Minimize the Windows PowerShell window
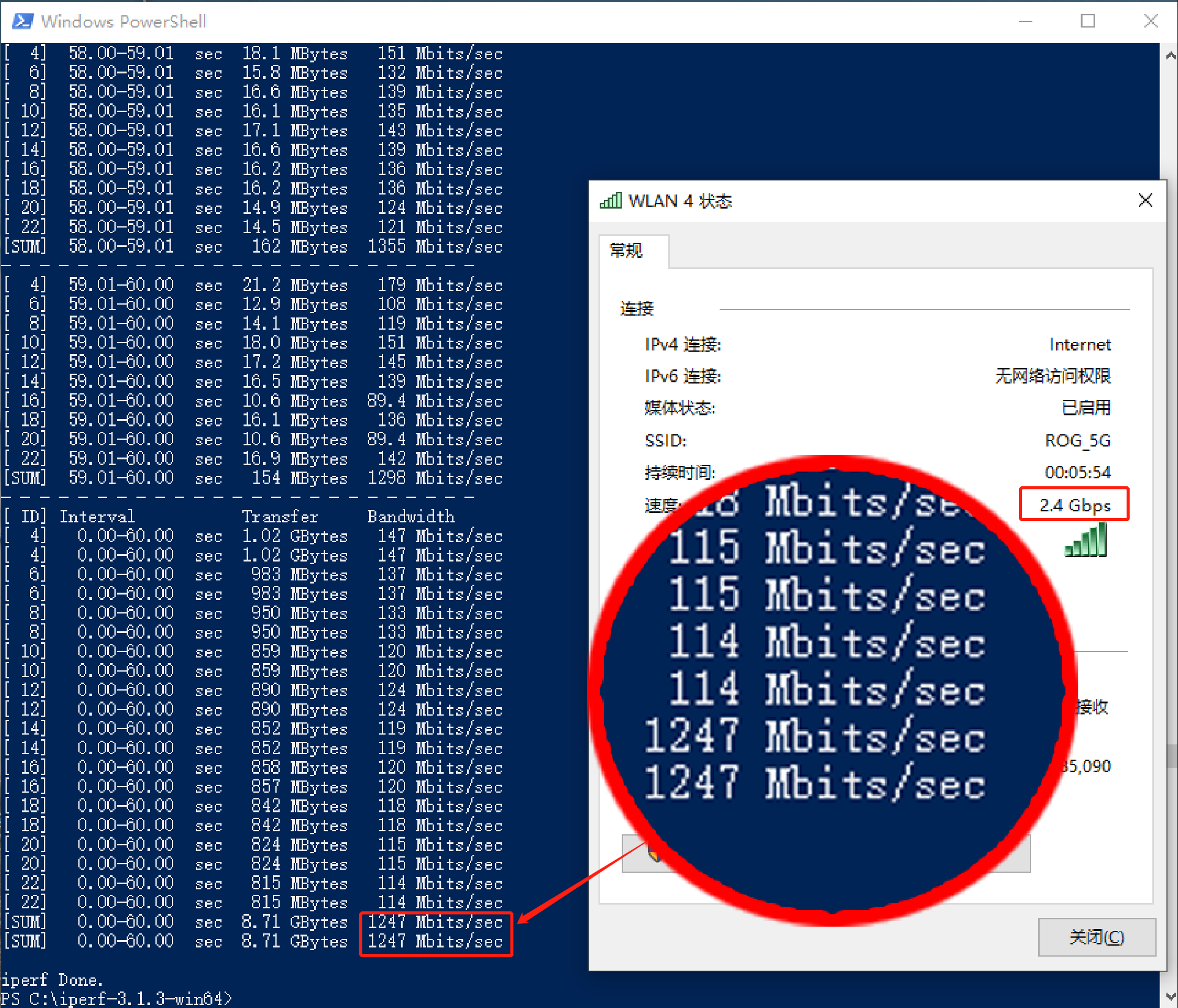Screen dimensions: 1178x1008 (x=1026, y=21)
